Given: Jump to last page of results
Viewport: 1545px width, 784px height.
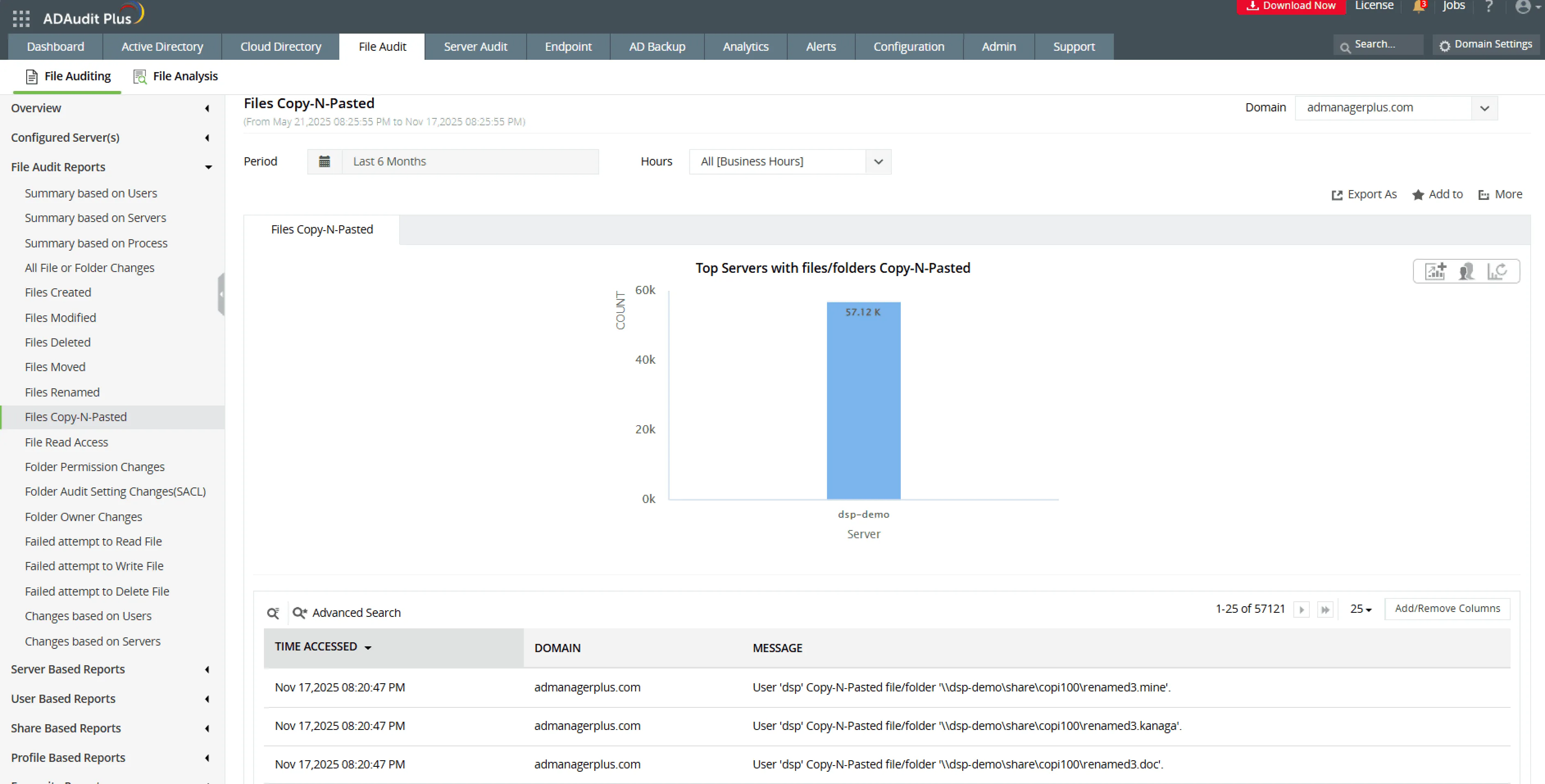Looking at the screenshot, I should [x=1325, y=610].
